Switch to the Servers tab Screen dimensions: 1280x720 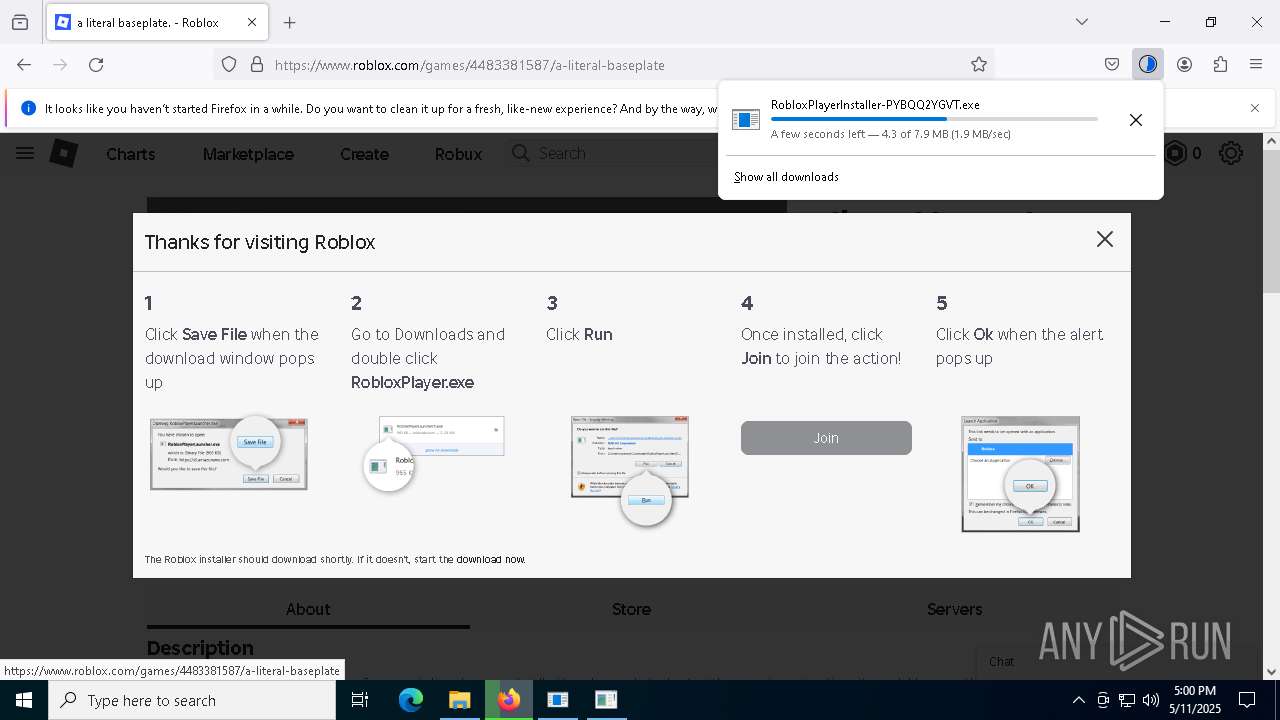[x=955, y=609]
